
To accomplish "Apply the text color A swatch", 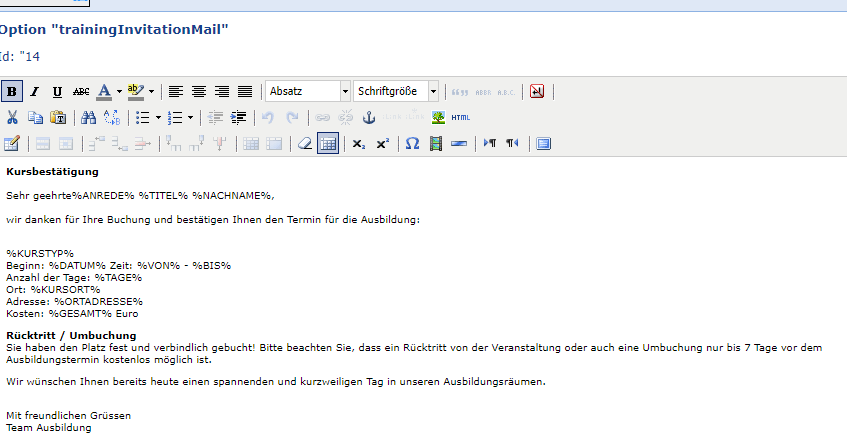I will (x=104, y=91).
